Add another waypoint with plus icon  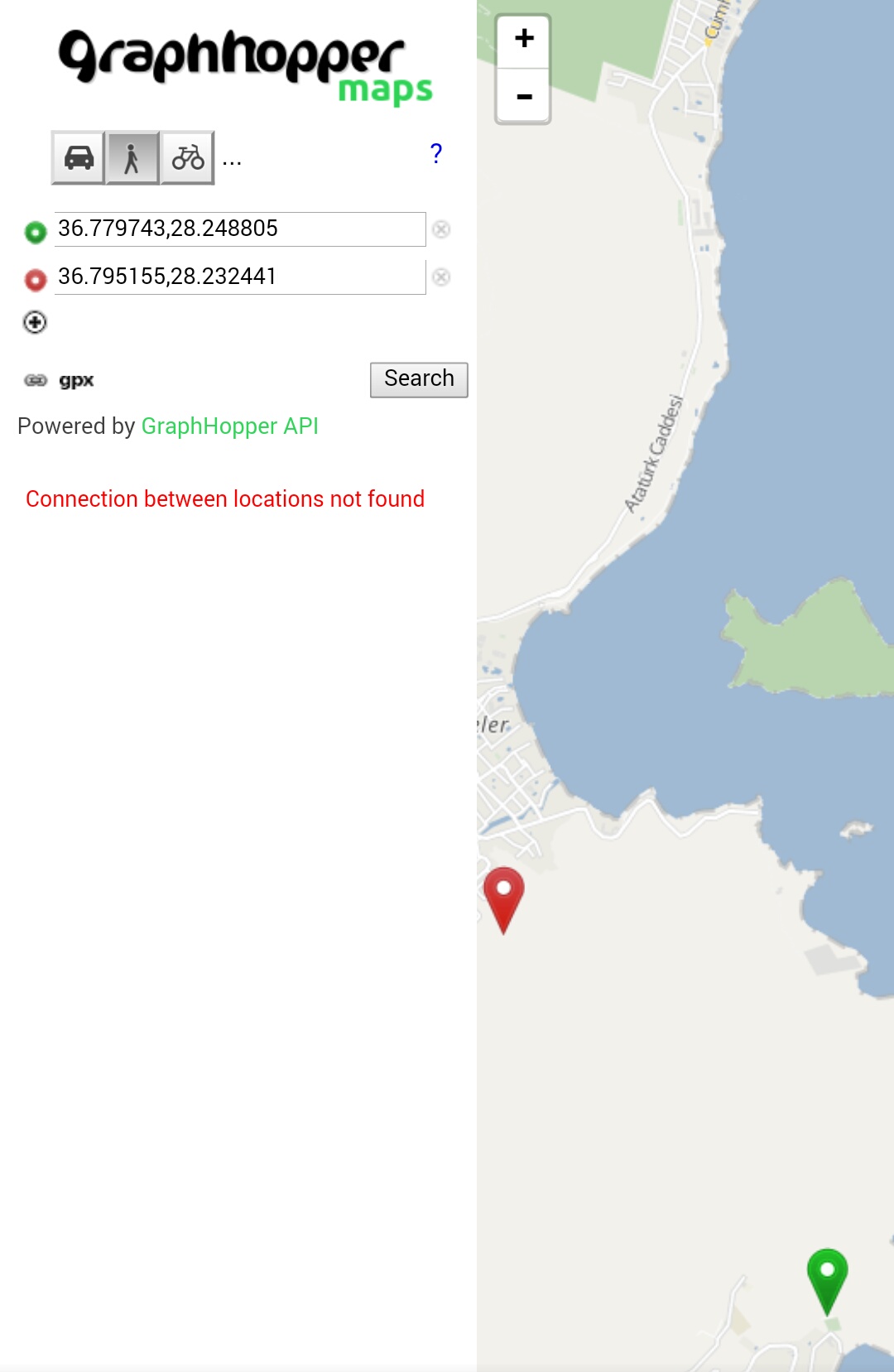[x=35, y=322]
